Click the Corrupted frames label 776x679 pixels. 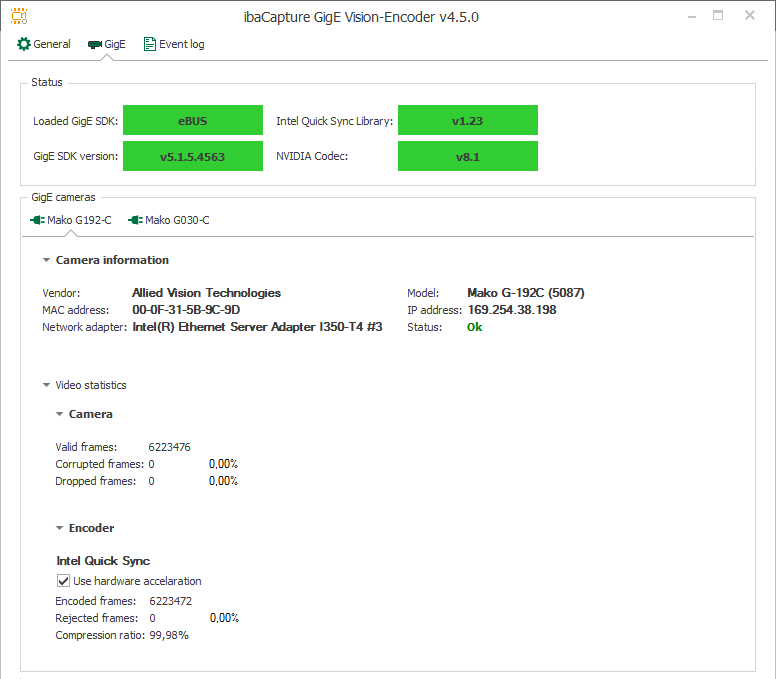coord(99,464)
